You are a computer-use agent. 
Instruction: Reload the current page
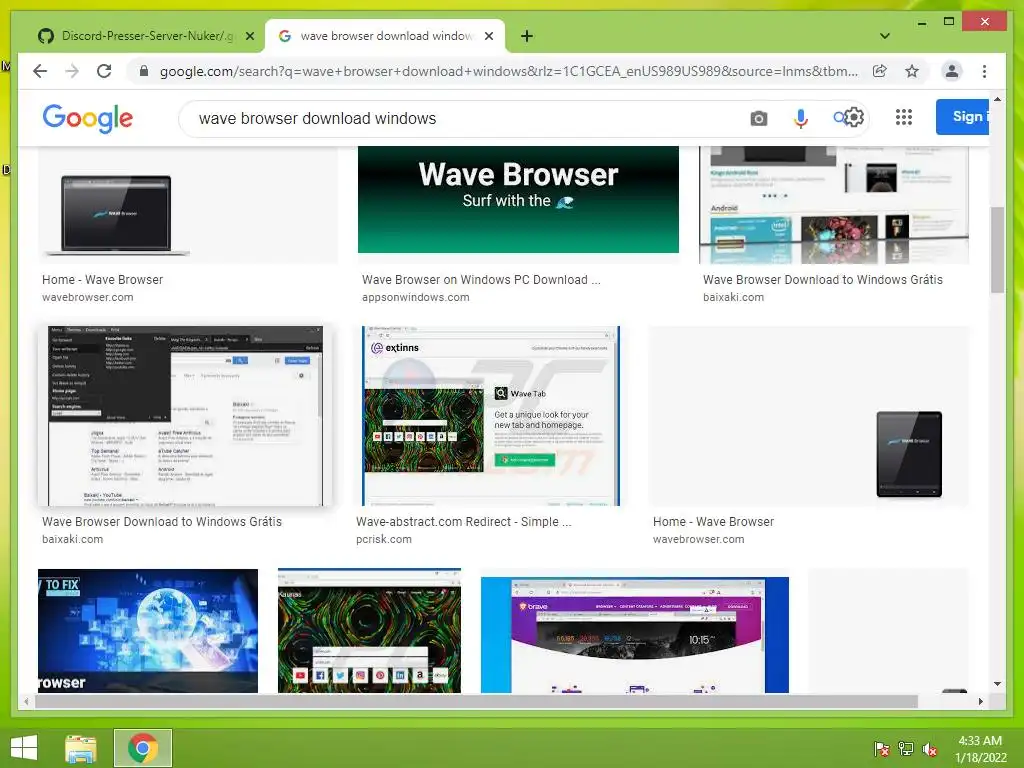pos(104,71)
